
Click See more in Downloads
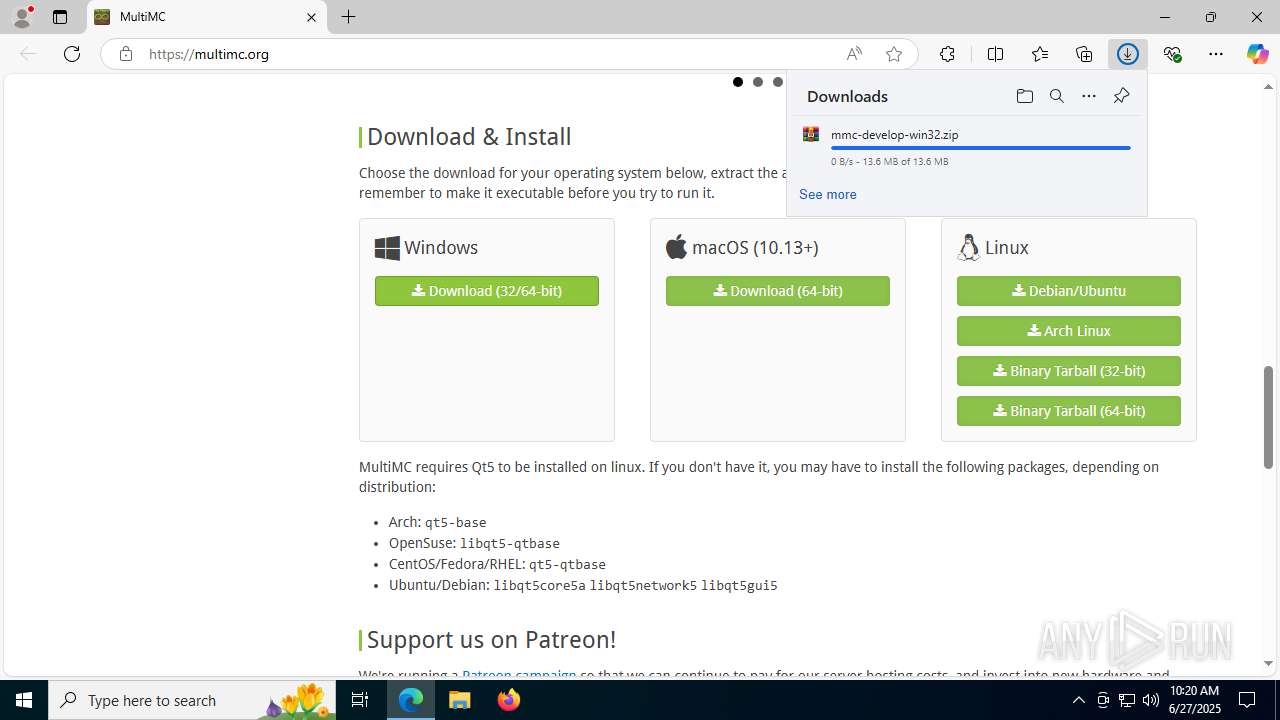828,194
